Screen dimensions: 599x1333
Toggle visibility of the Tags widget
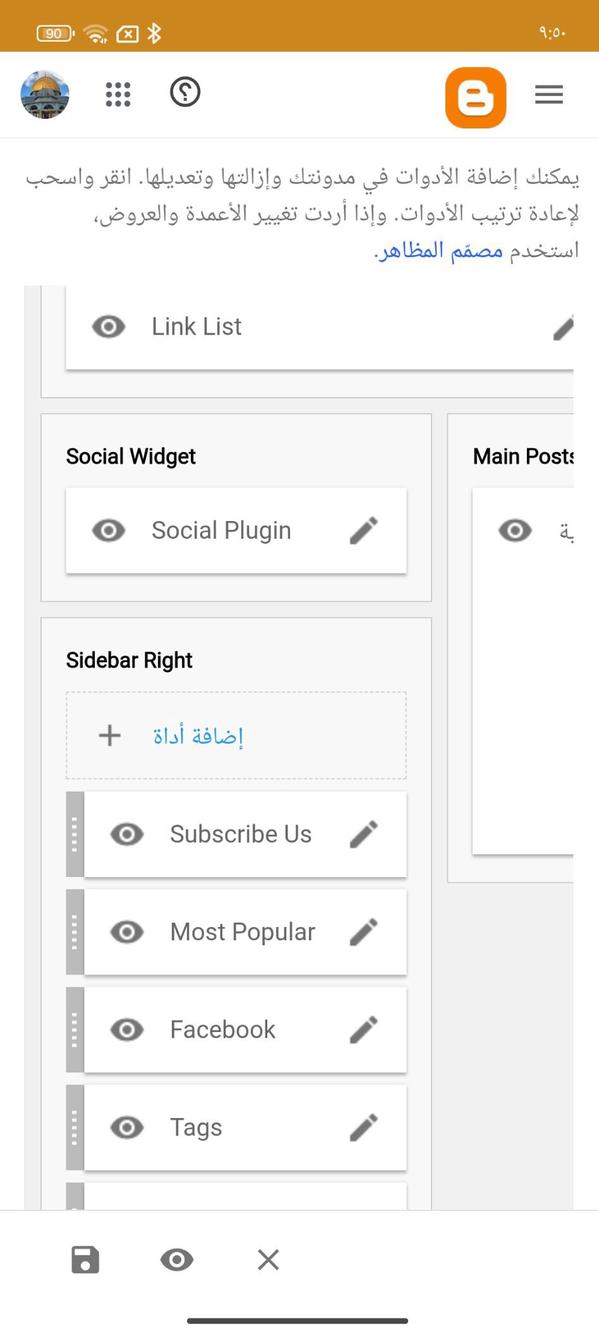tap(127, 1127)
